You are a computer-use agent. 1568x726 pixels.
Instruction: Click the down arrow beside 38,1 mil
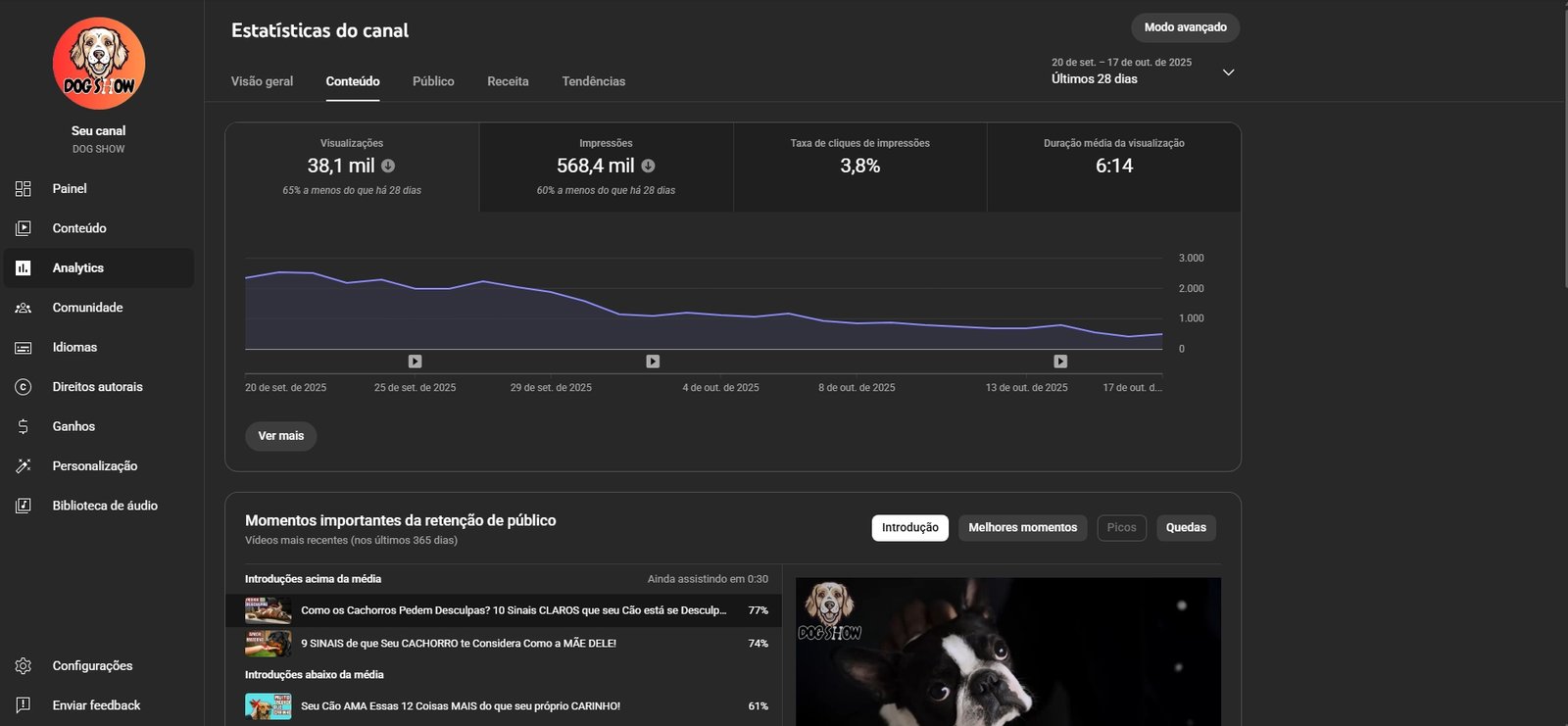point(388,167)
